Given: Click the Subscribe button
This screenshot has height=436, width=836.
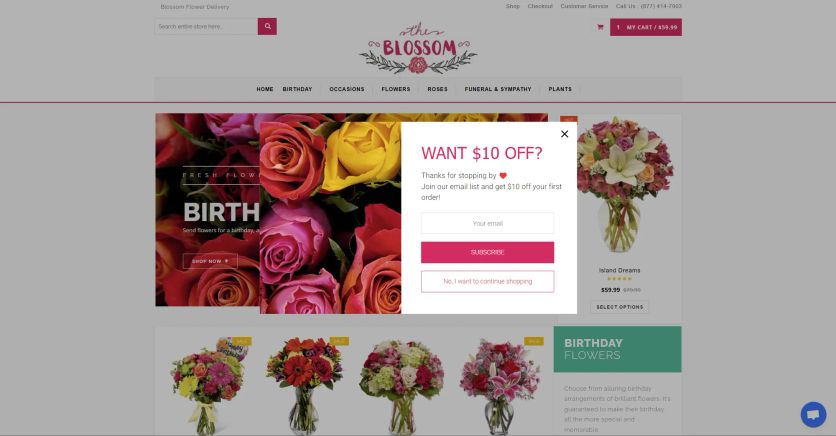Looking at the screenshot, I should click(x=487, y=252).
